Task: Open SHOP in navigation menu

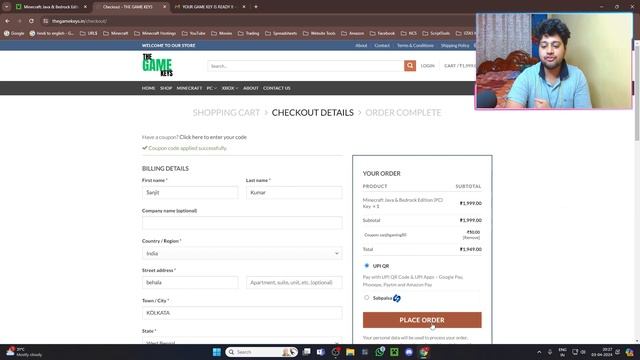Action: [x=166, y=88]
